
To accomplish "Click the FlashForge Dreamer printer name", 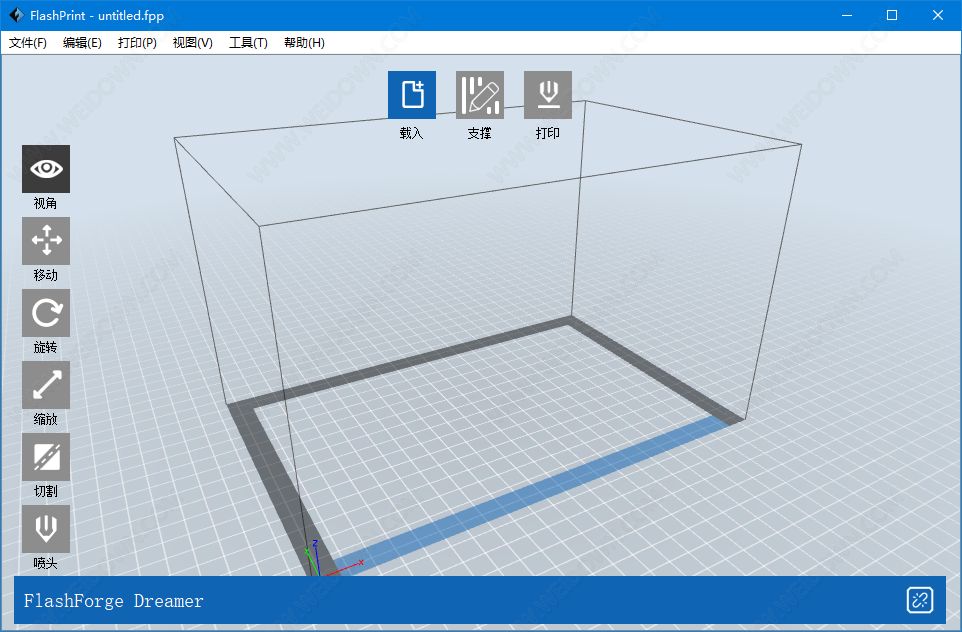I will 114,601.
